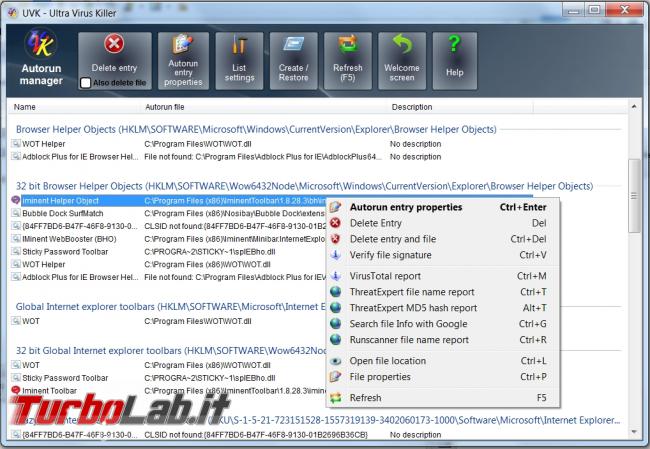650x449 pixels.
Task: Choose Open file location menu item
Action: pos(442,361)
